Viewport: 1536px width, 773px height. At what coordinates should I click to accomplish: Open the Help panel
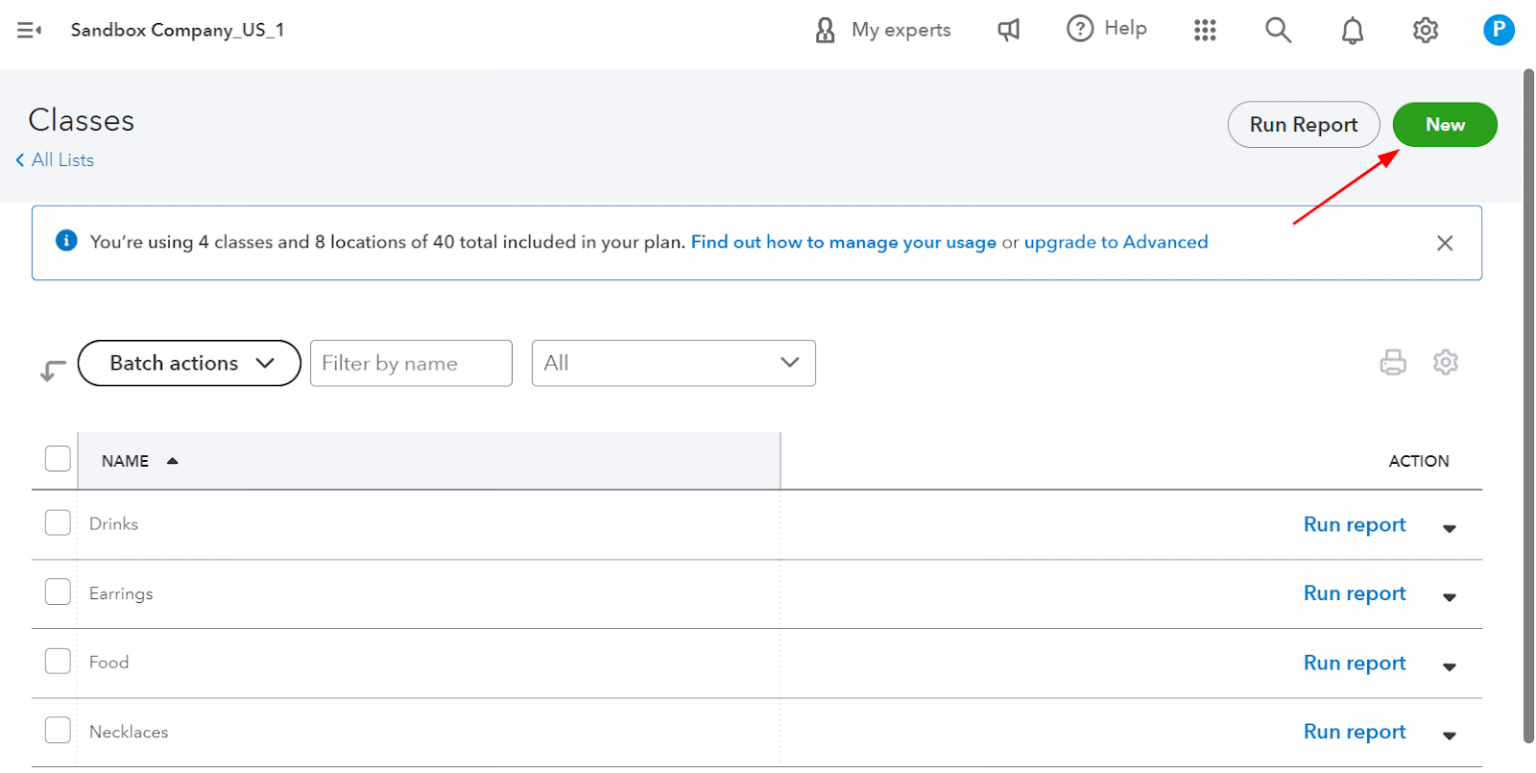coord(1106,29)
